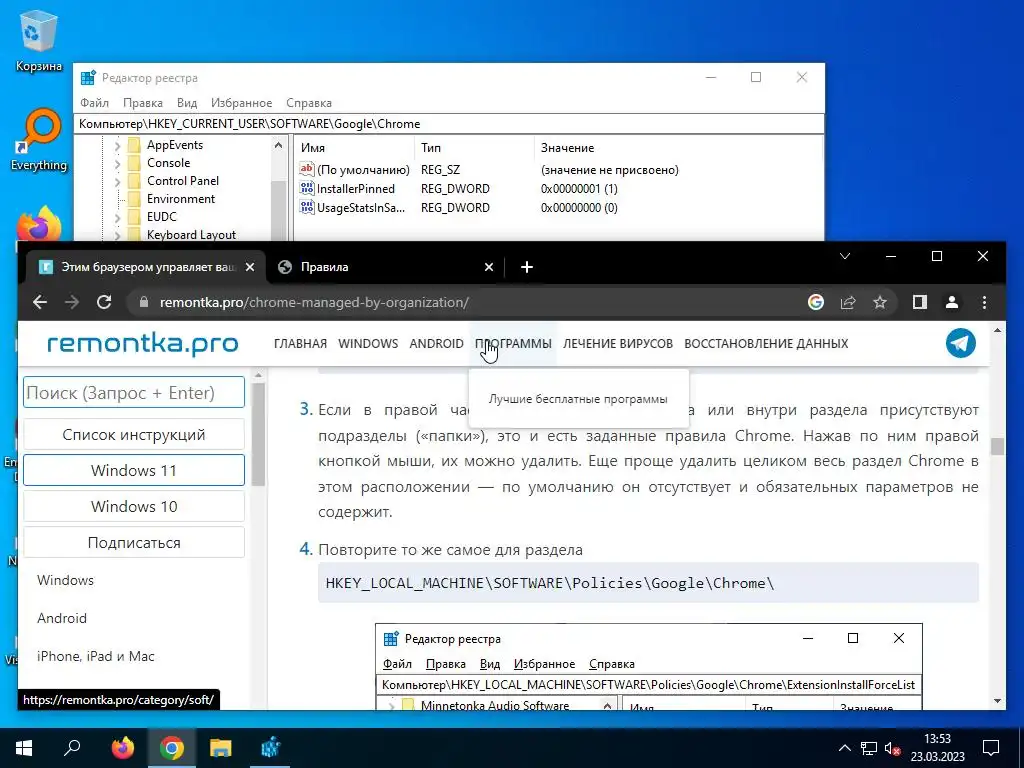
Task: Expand the Control Panel registry key
Action: pyautogui.click(x=118, y=181)
